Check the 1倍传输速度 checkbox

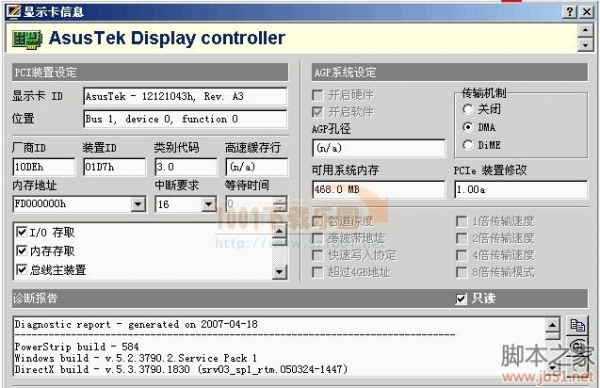click(461, 221)
